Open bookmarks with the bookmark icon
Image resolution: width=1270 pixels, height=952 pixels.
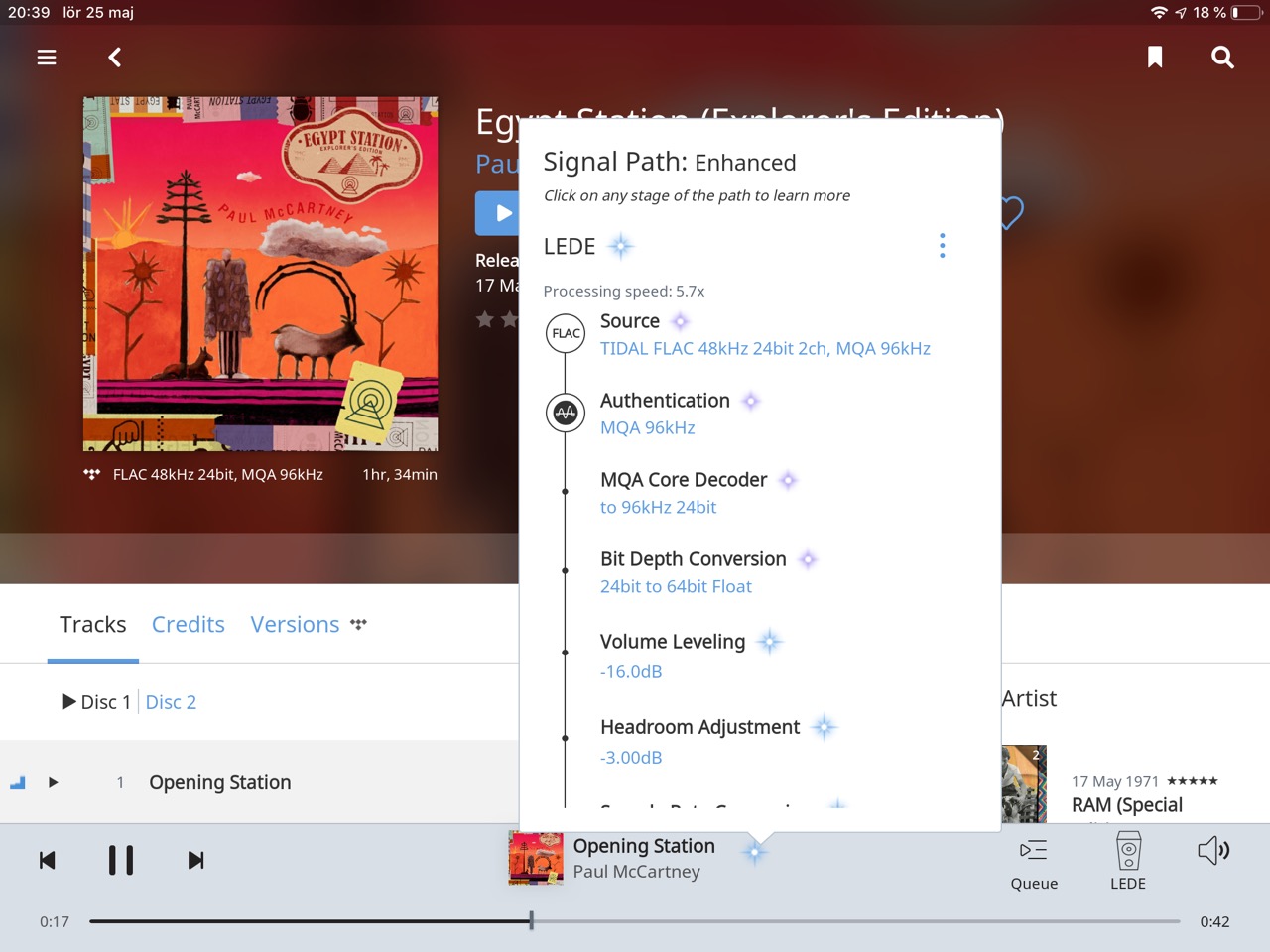click(1155, 58)
